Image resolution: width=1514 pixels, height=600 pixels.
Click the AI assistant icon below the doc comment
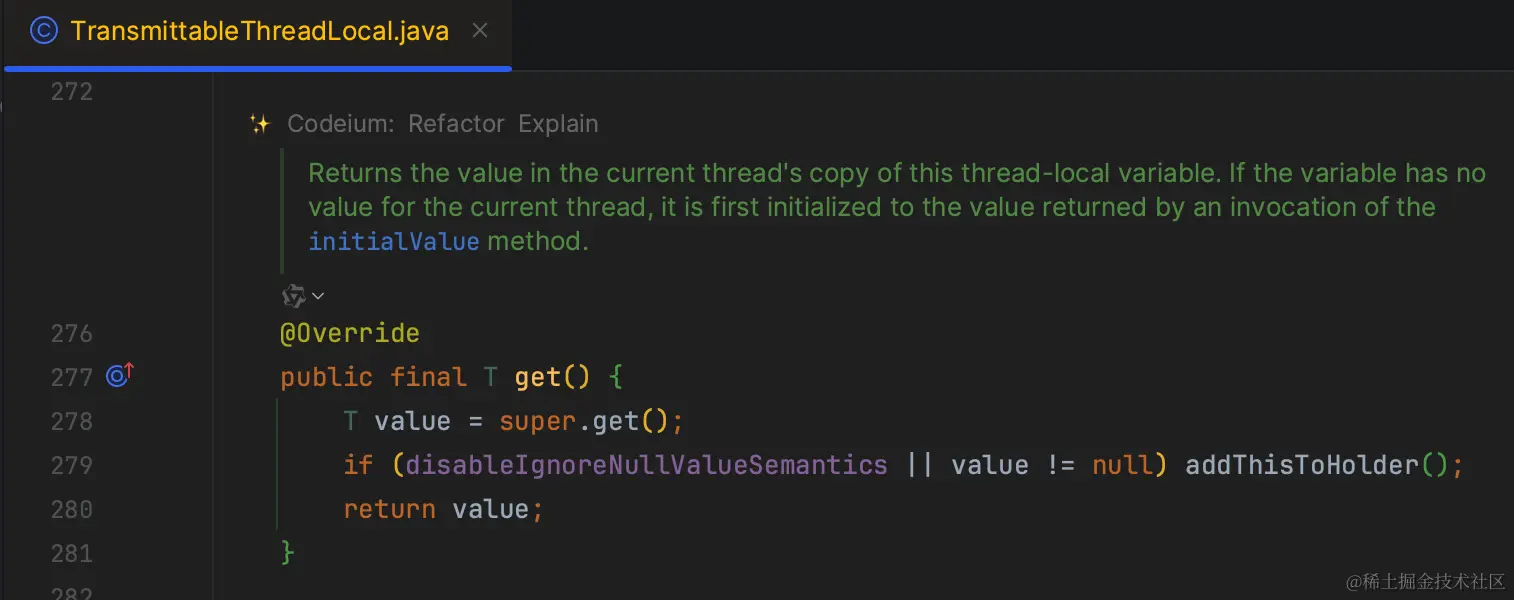(x=293, y=295)
